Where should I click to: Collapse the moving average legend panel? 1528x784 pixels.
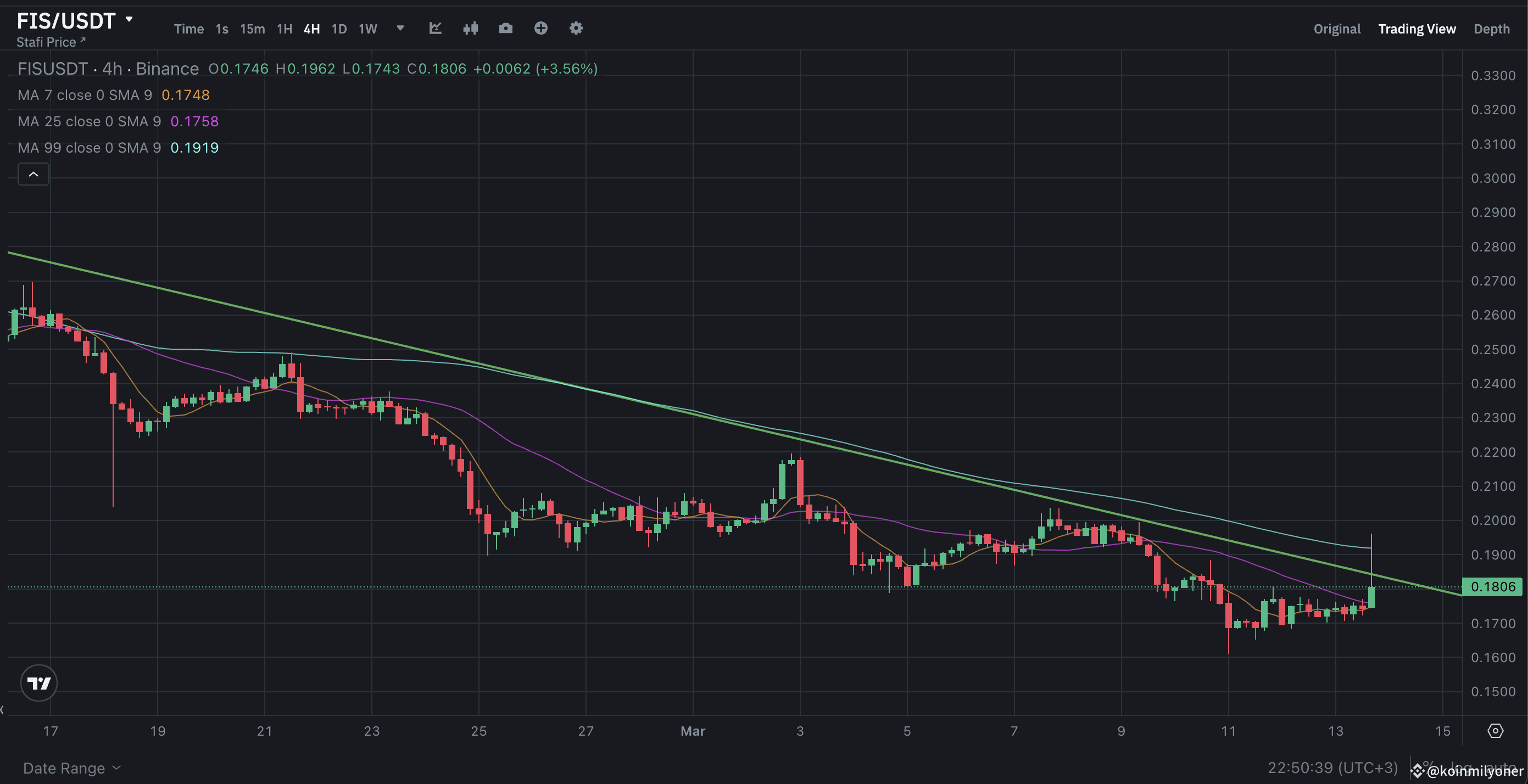point(33,173)
